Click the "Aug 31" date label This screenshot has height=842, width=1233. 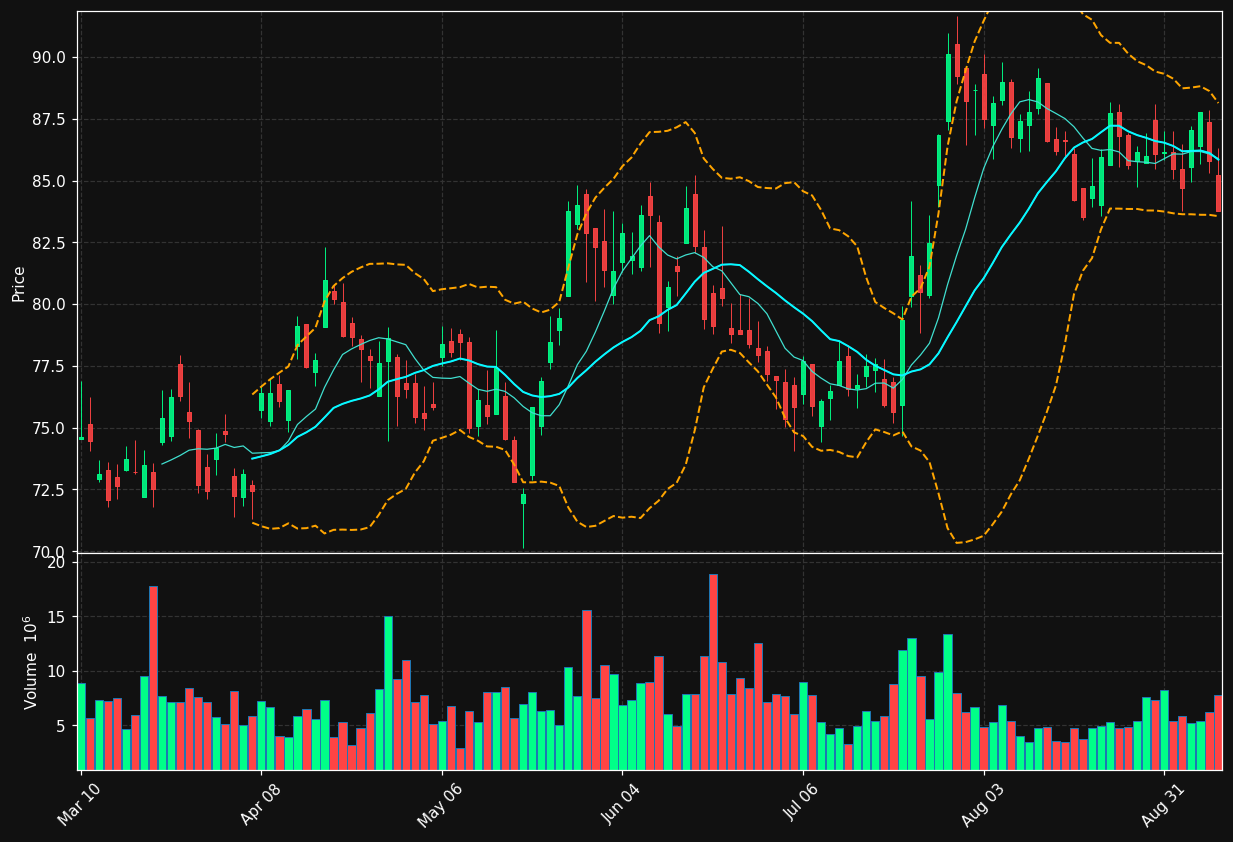pyautogui.click(x=1162, y=804)
